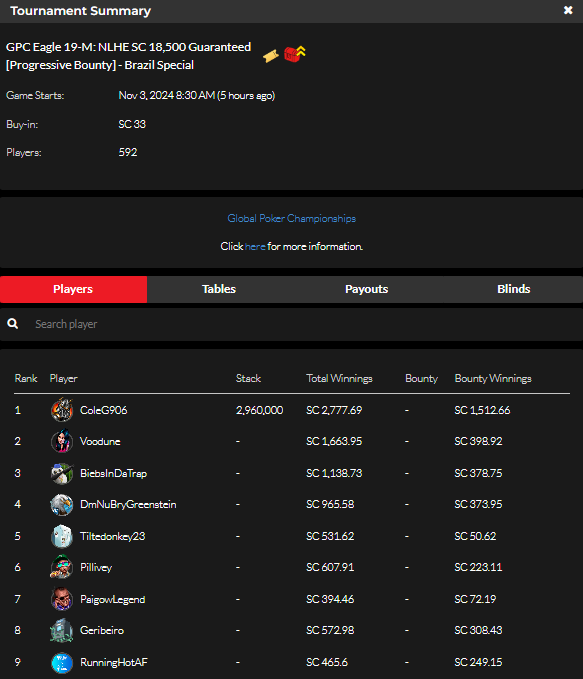Select the Players tab
This screenshot has height=679, width=583.
click(73, 289)
